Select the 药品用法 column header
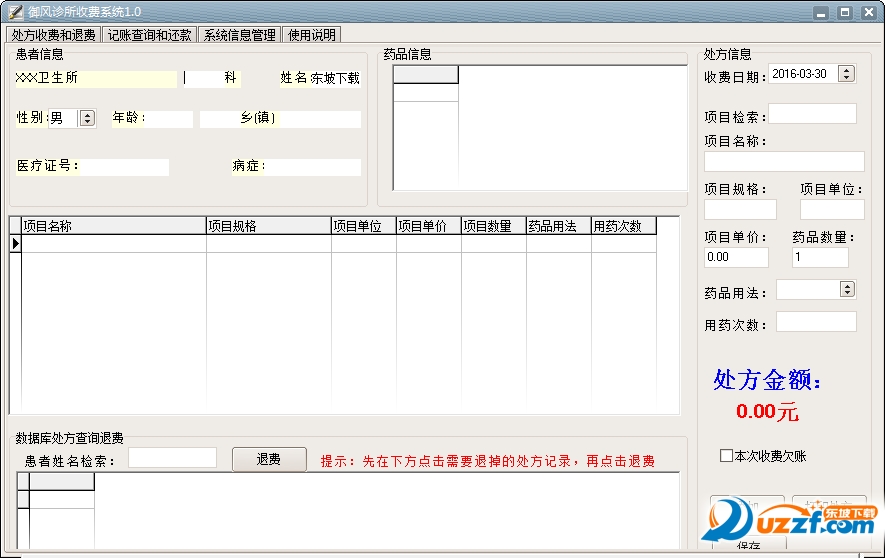This screenshot has width=885, height=558. (x=558, y=226)
